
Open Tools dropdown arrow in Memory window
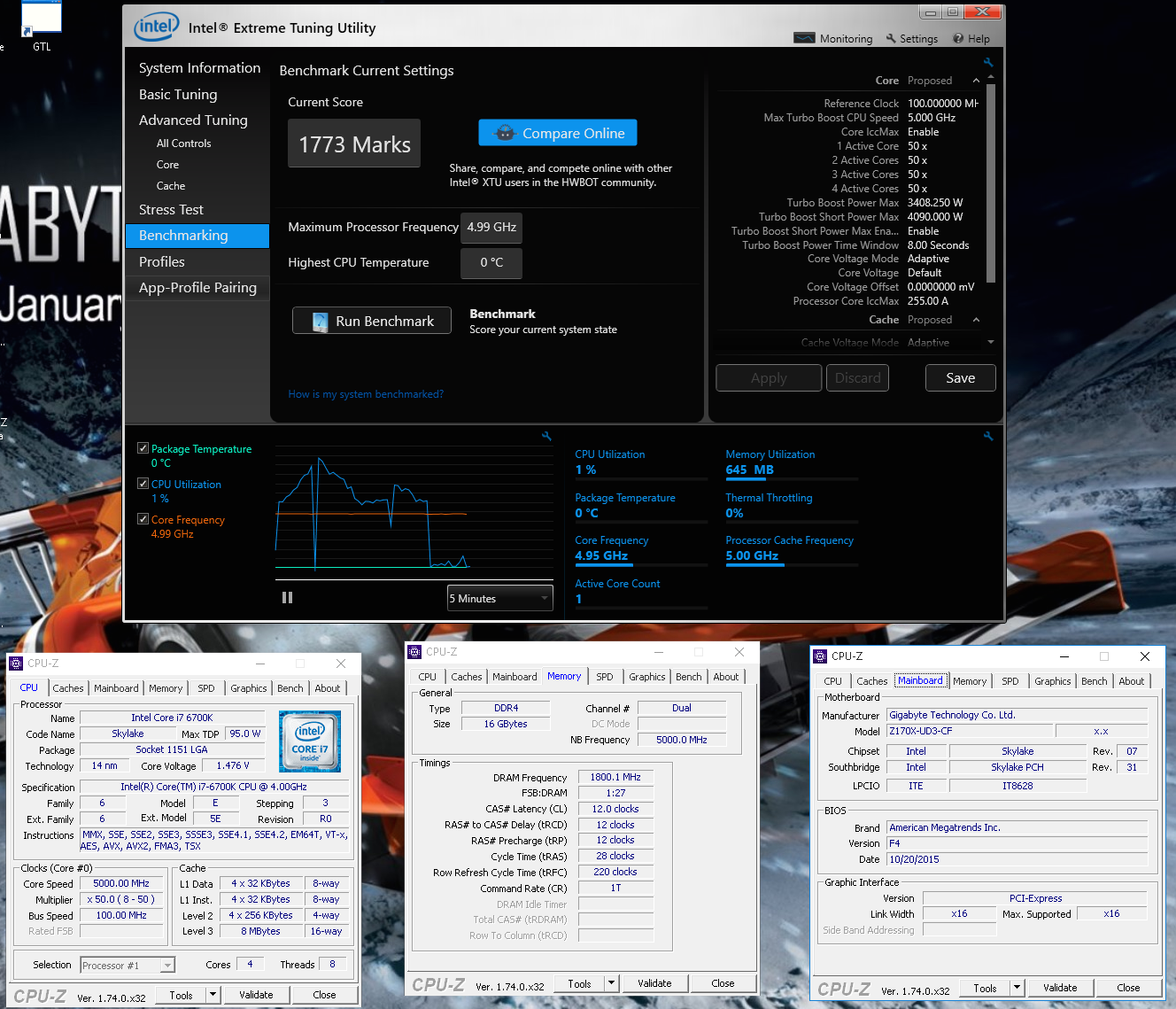[x=611, y=982]
